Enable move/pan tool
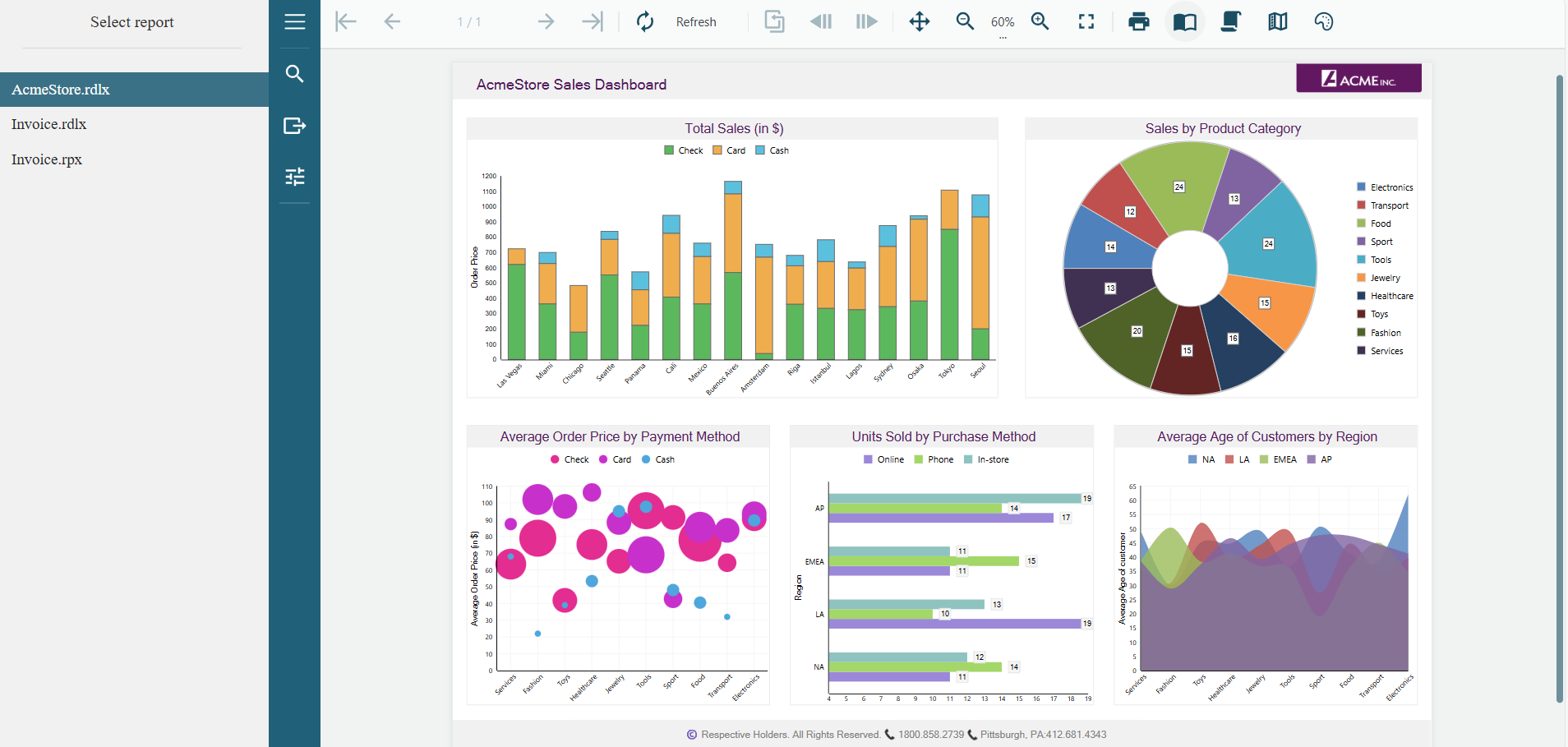 tap(920, 22)
